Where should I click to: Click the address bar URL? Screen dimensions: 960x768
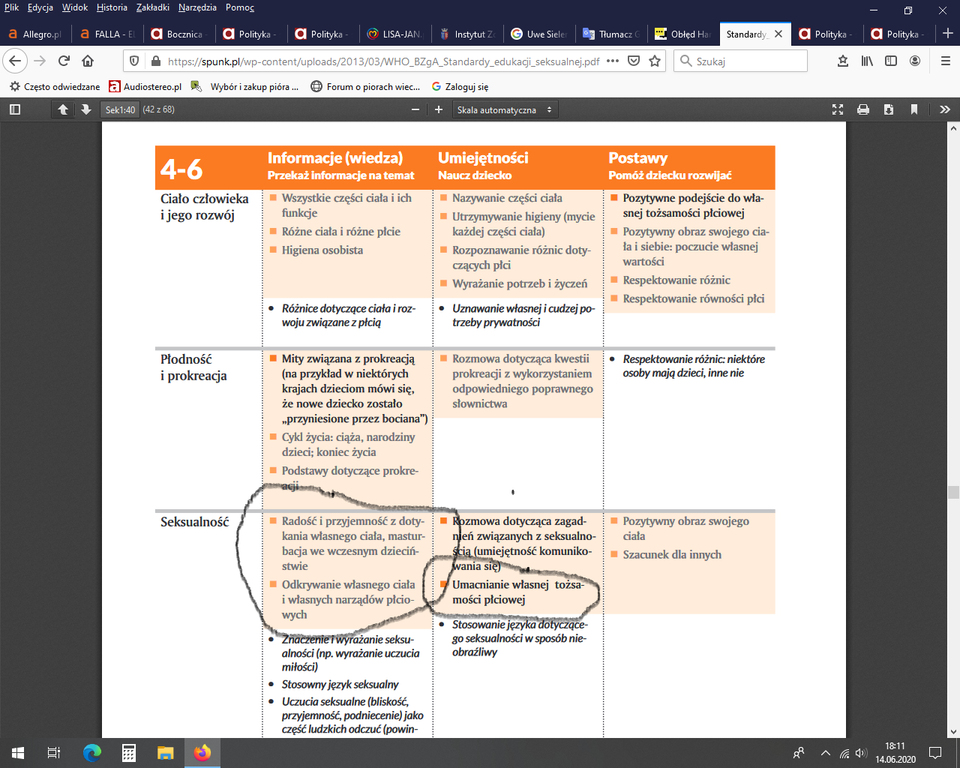pos(384,61)
